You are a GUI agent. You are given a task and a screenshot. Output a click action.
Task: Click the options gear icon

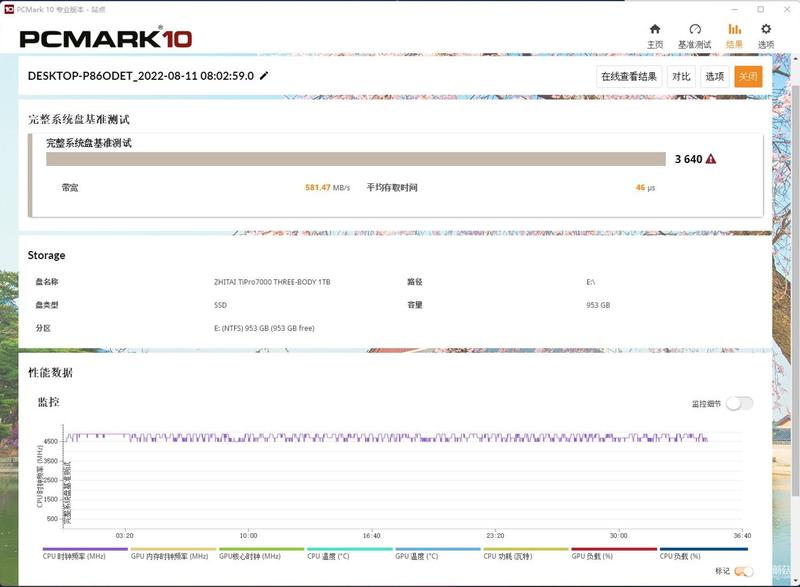[x=766, y=29]
